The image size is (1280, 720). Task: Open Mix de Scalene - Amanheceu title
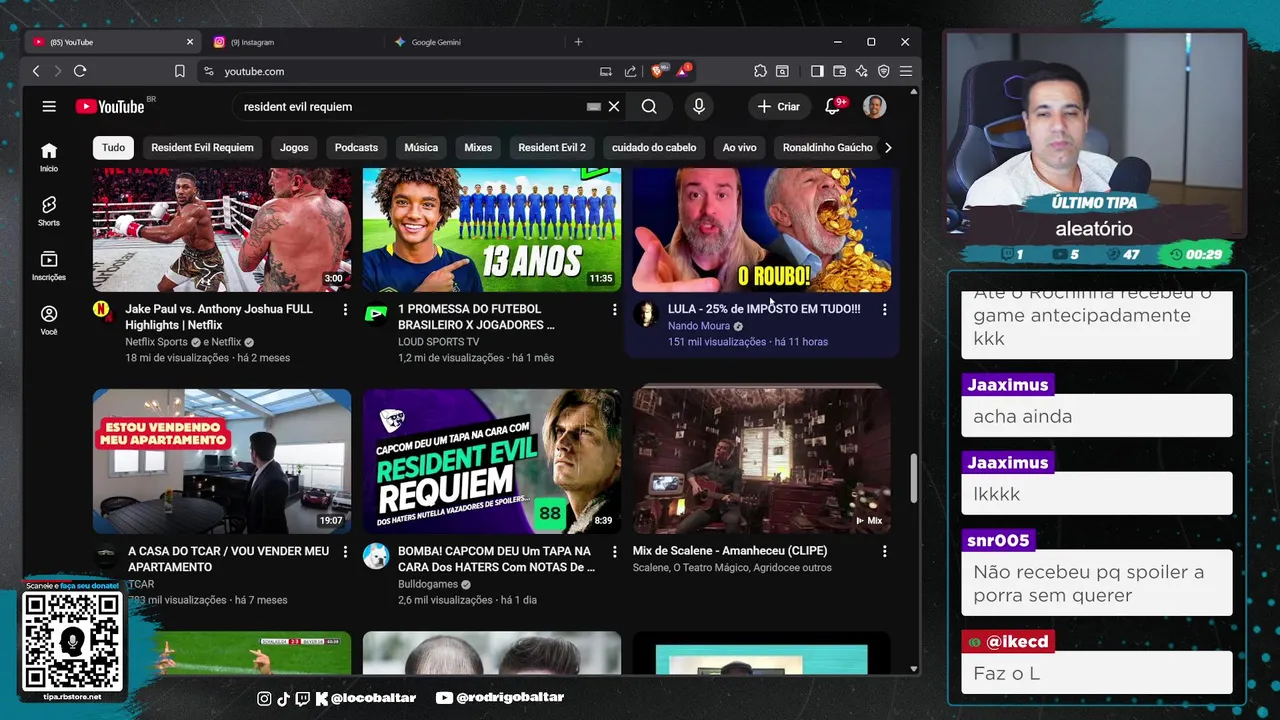(x=730, y=551)
